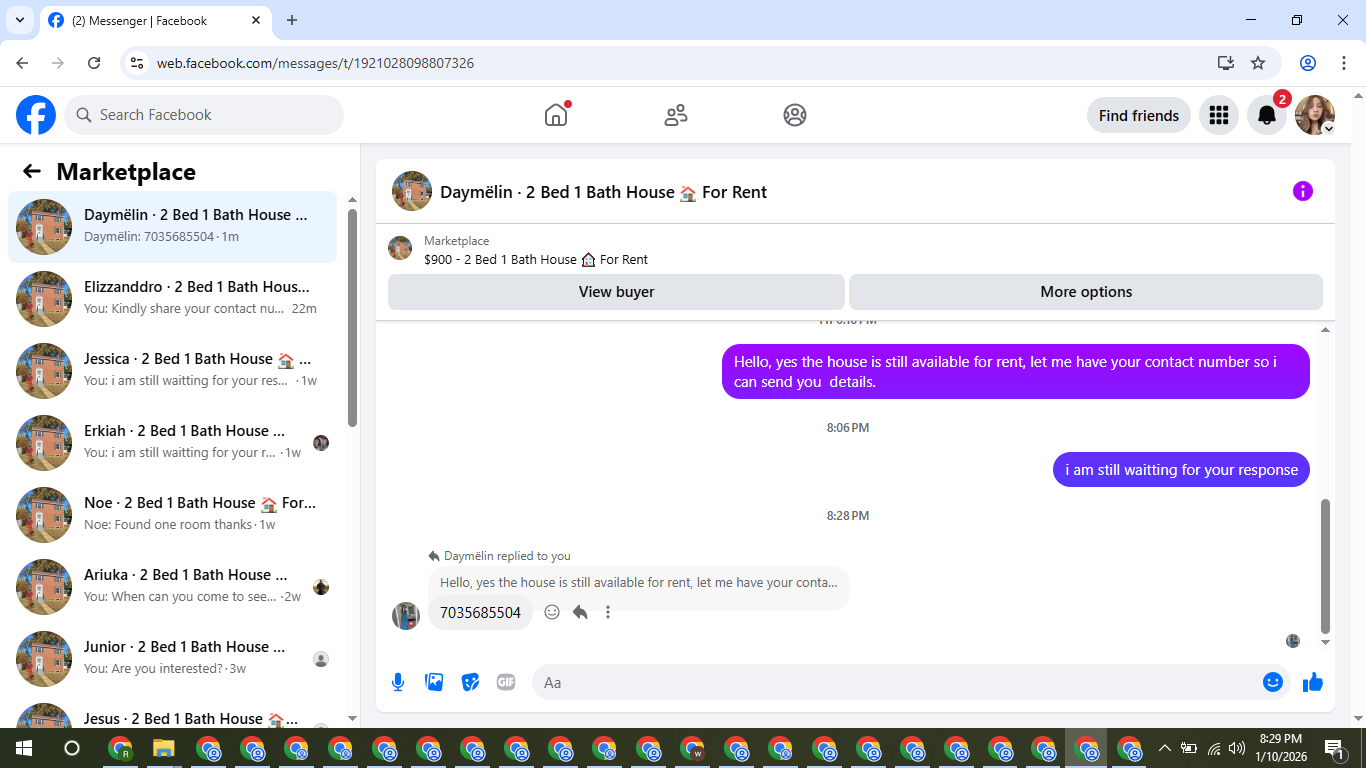Open the $900 2 Bed 1 Bath House listing link
The height and width of the screenshot is (768, 1366).
pyautogui.click(x=536, y=259)
